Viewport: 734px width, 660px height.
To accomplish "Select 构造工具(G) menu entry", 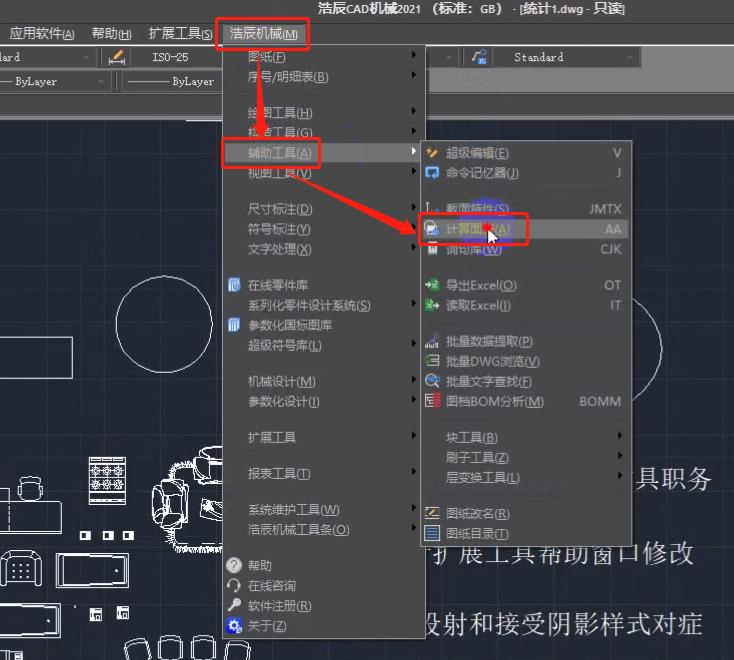I will pyautogui.click(x=323, y=132).
